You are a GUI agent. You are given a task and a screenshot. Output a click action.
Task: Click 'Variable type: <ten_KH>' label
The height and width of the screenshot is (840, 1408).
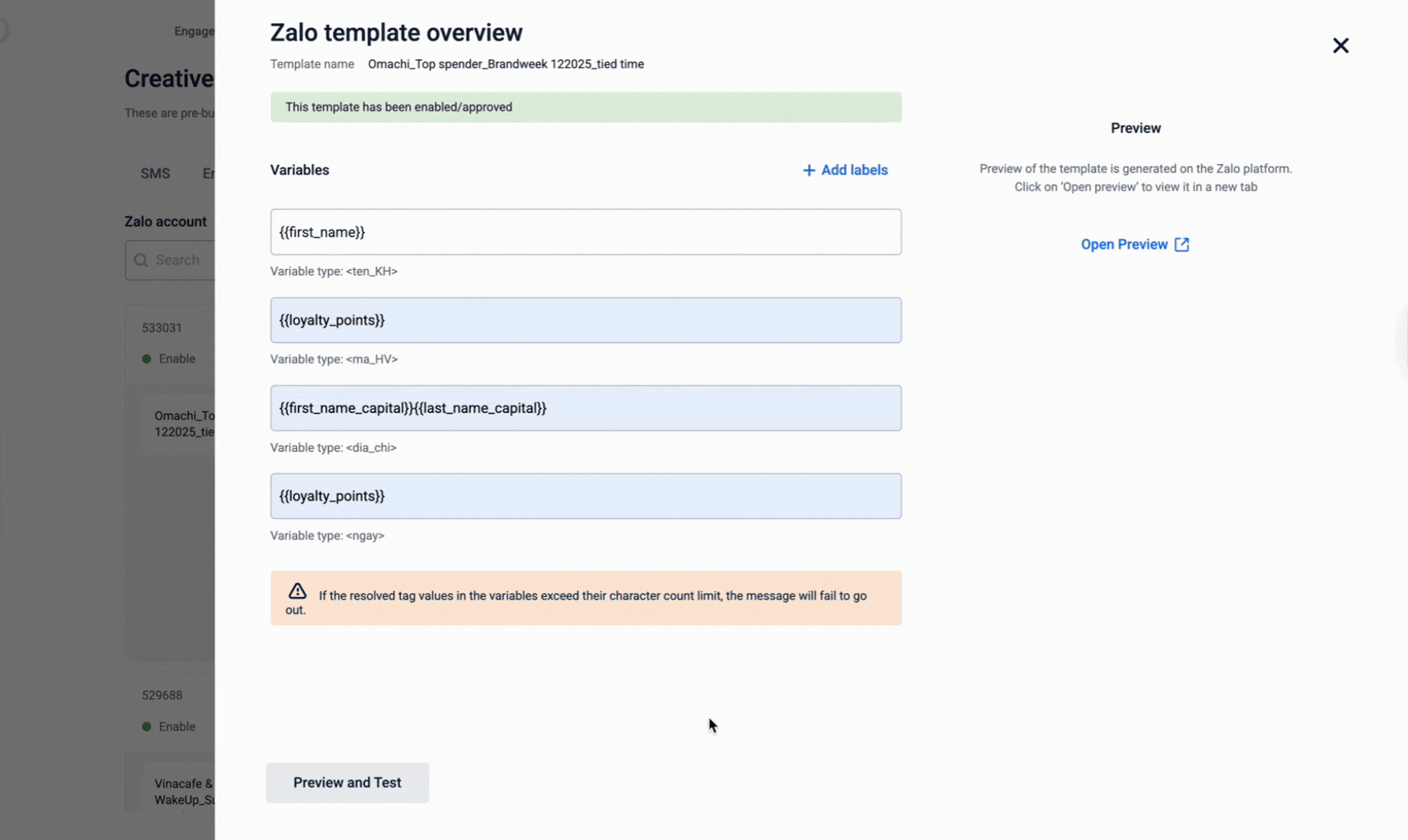(x=334, y=271)
